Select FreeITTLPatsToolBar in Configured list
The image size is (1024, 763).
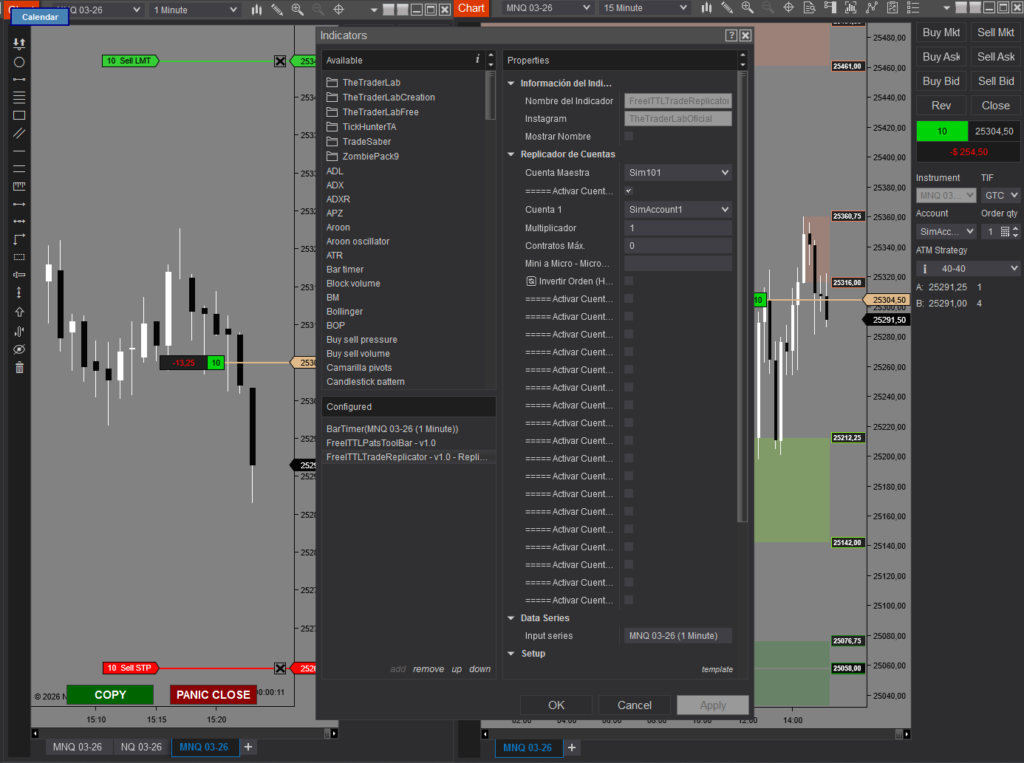click(381, 443)
